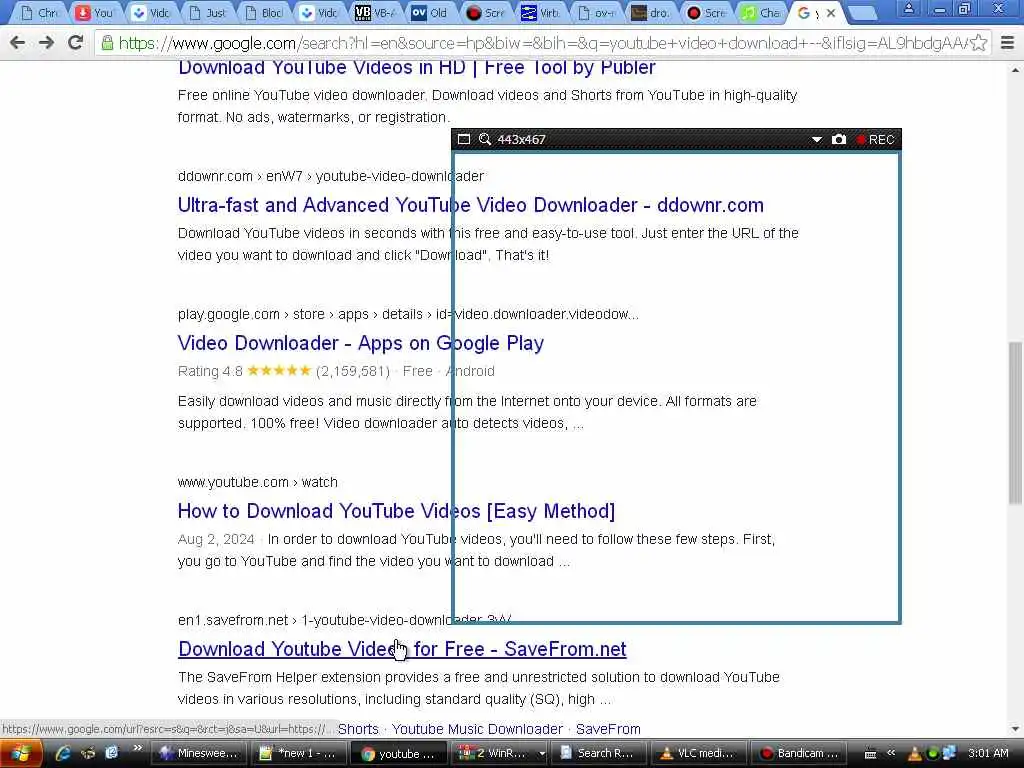Click the 3:01 AM taskbar clock
This screenshot has height=768, width=1024.
click(988, 753)
